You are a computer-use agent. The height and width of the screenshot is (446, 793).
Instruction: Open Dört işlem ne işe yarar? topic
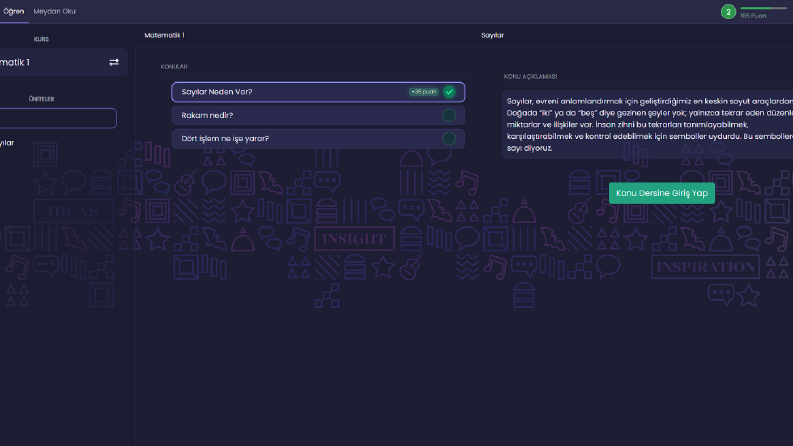318,139
